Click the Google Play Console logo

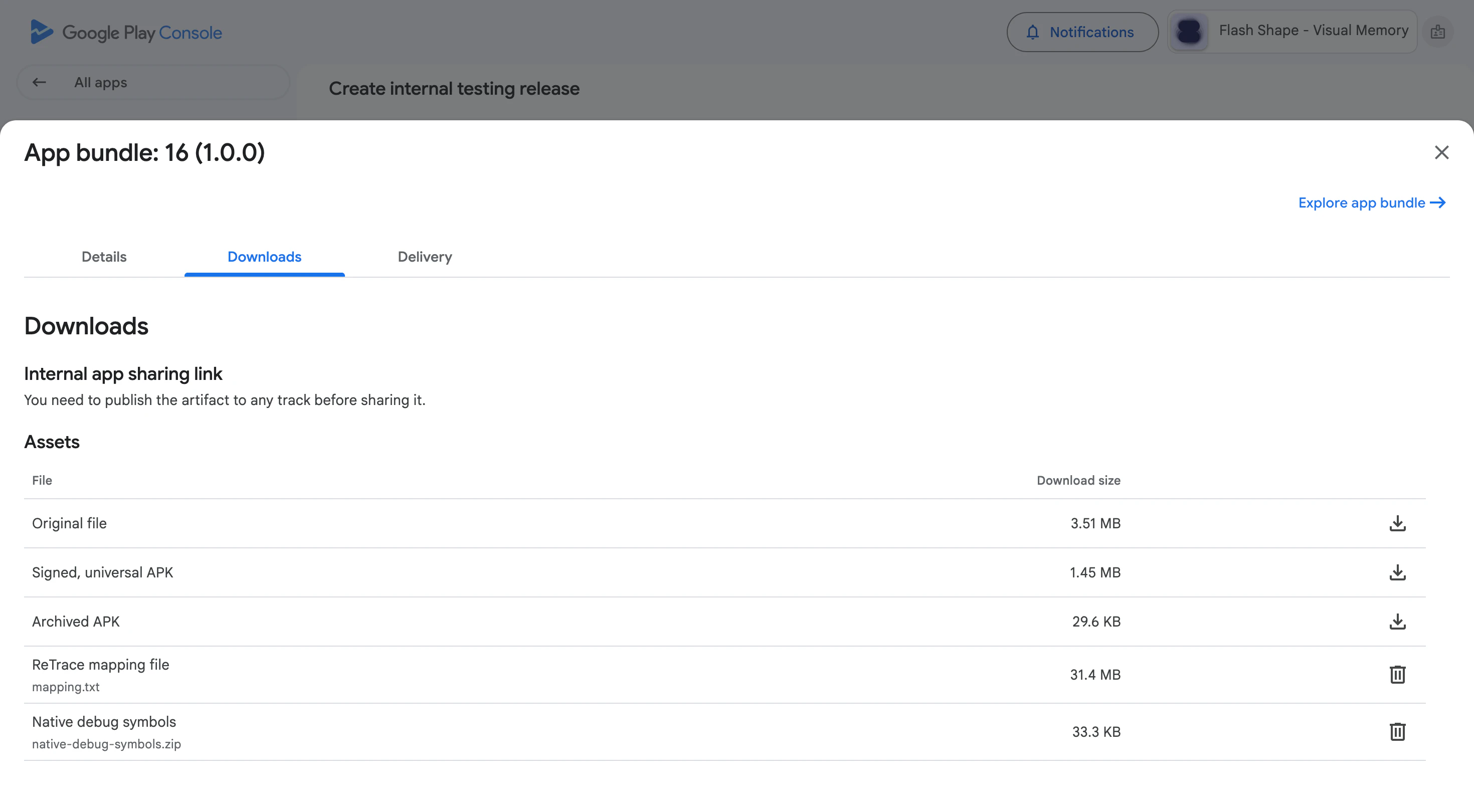click(x=126, y=32)
